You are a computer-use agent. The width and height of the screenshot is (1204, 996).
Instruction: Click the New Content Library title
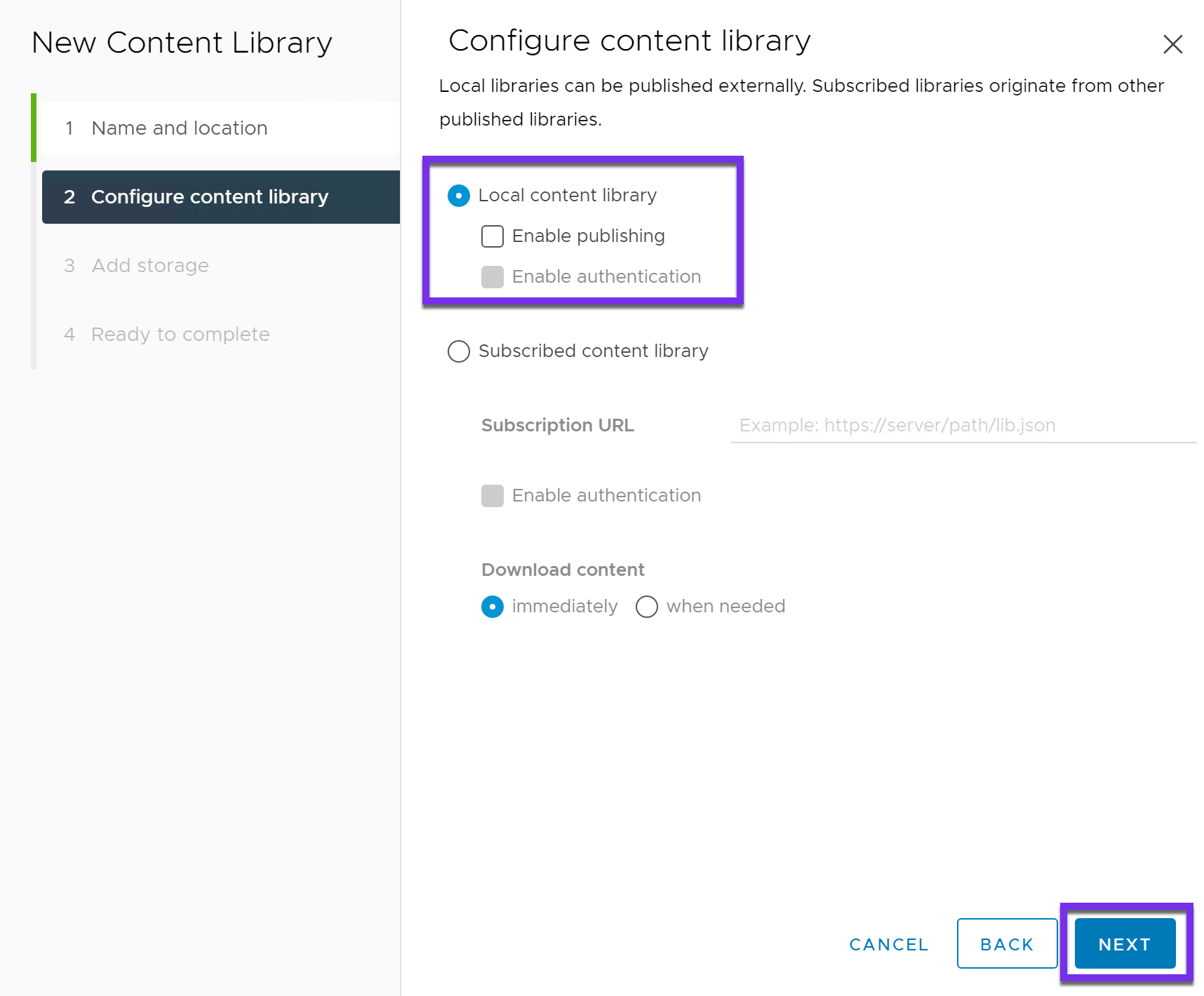[181, 42]
